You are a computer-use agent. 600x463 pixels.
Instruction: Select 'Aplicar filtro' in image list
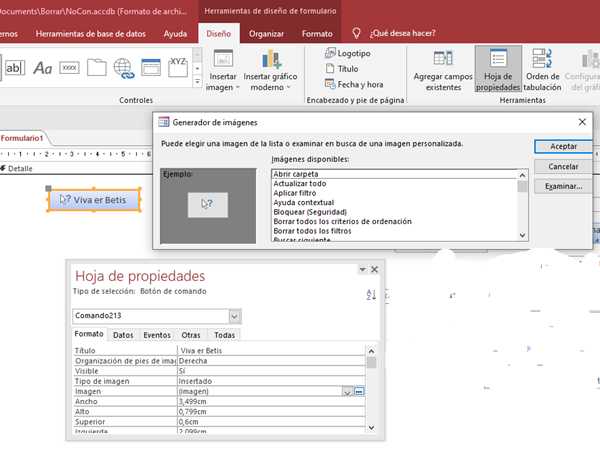click(299, 193)
